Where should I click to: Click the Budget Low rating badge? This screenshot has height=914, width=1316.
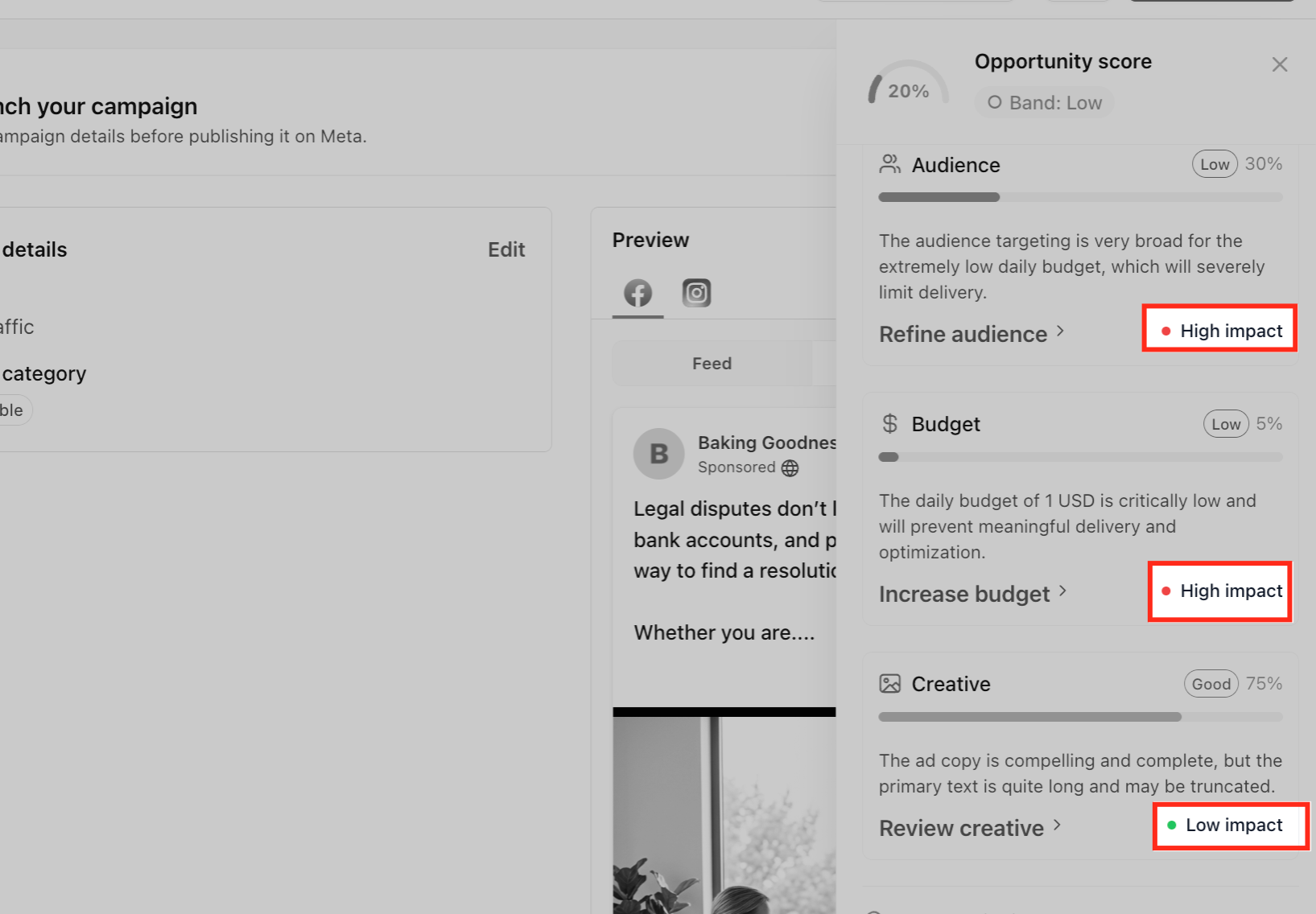1226,424
